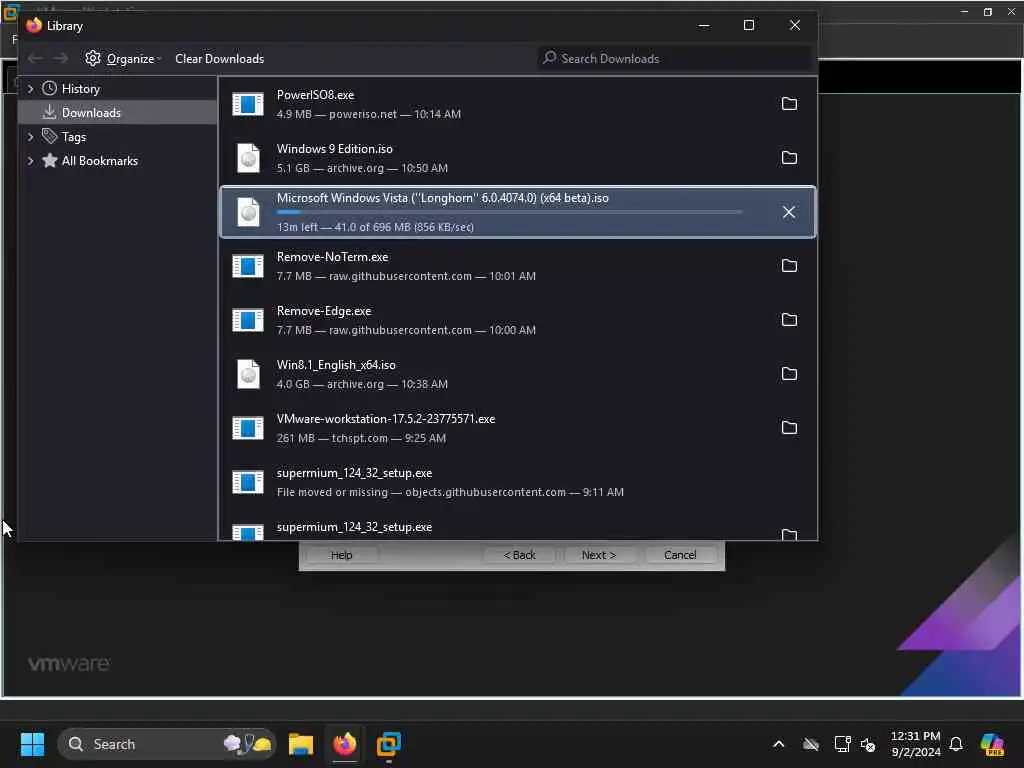
Task: Select the PowerISO8.exe file name
Action: [x=315, y=95]
